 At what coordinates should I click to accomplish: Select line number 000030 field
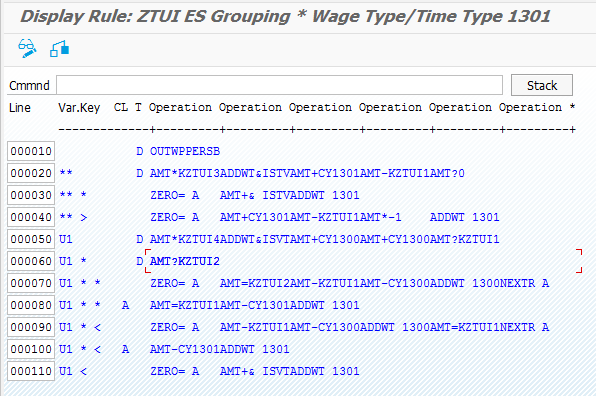[x=31, y=195]
